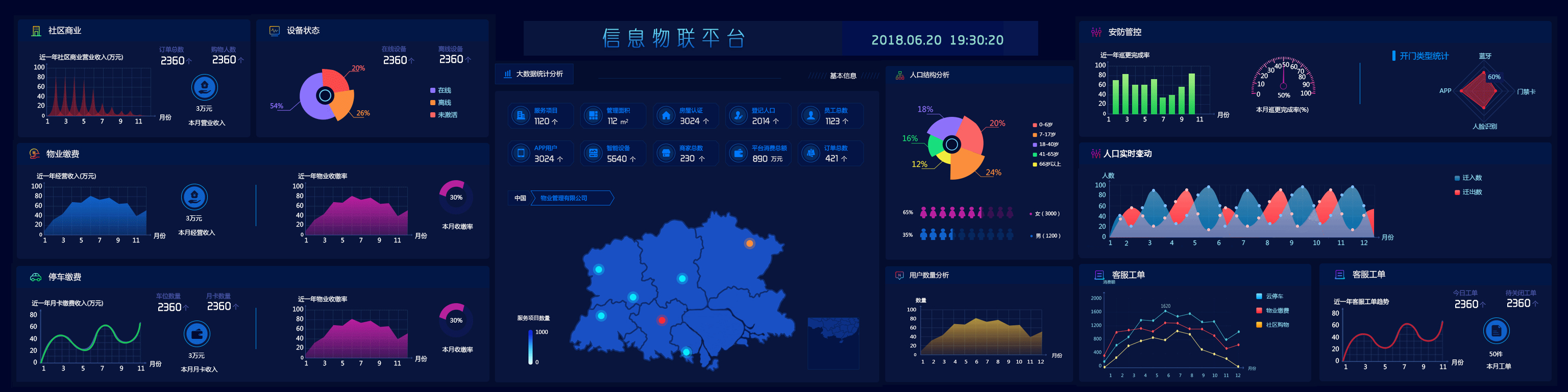Toggle the 在线 legend item
Screen dimensions: 1568x392
[440, 91]
